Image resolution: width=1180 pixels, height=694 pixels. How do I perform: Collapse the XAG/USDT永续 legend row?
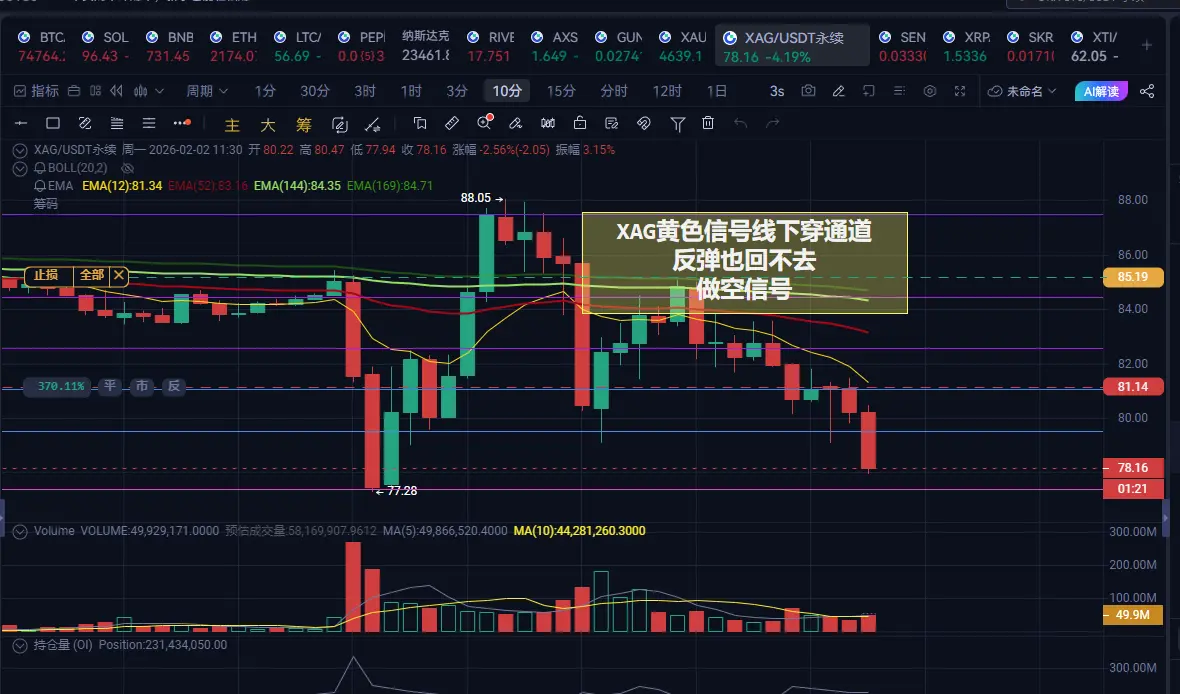(20, 151)
